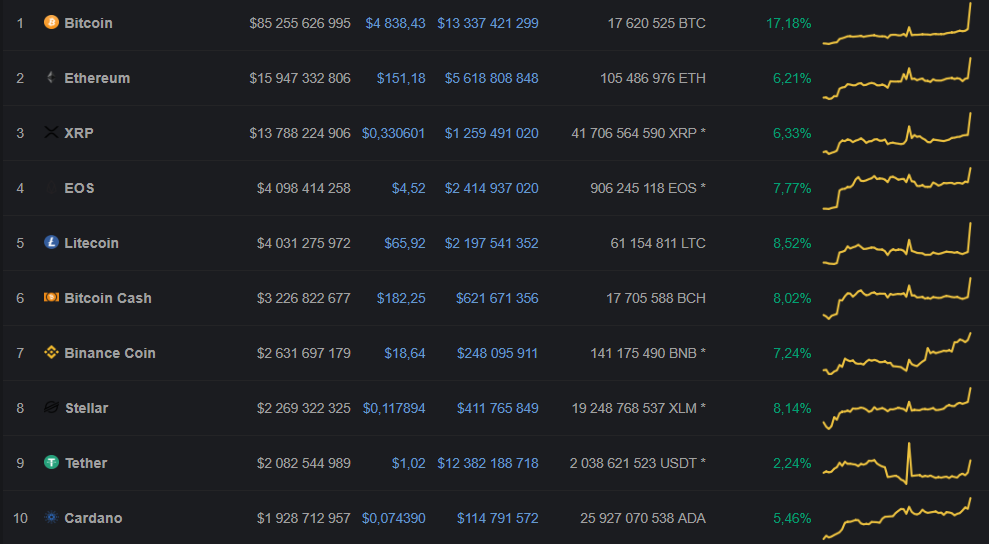Open the EOS coin name link
This screenshot has height=544, width=989.
[x=79, y=188]
